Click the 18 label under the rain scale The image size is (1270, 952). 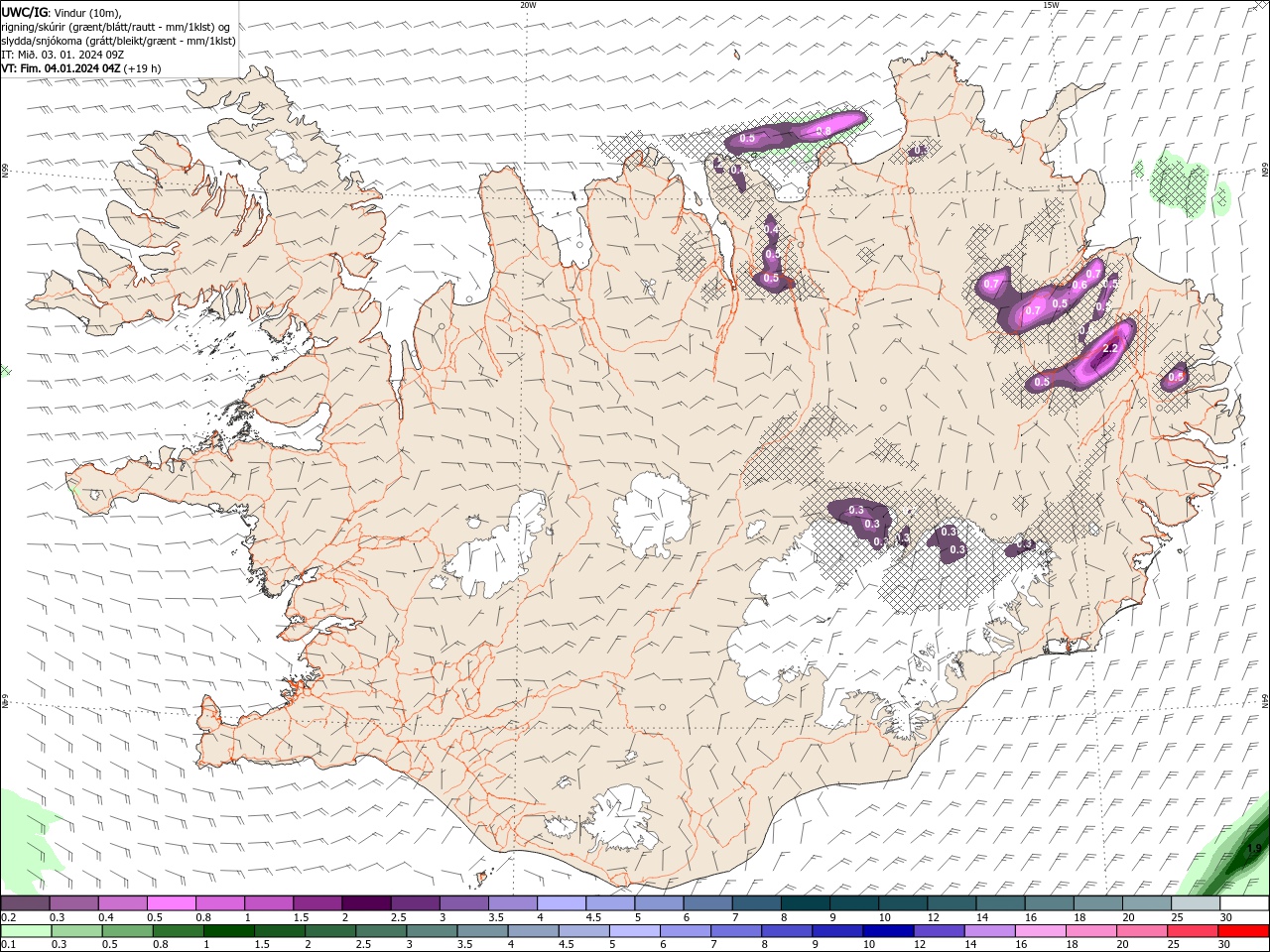click(1073, 944)
